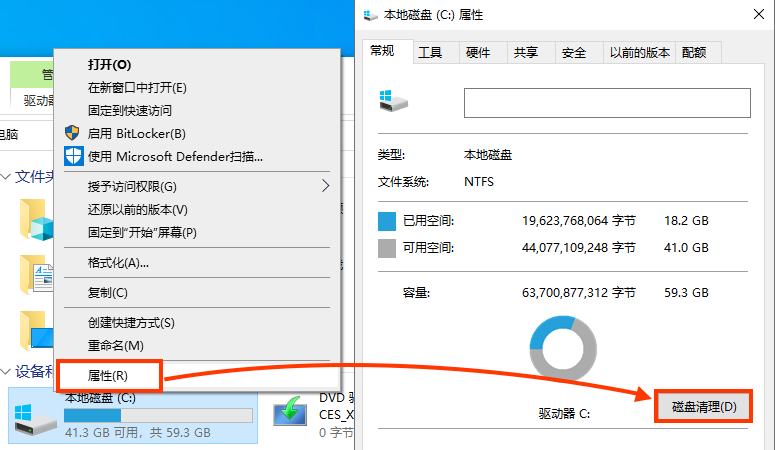This screenshot has width=775, height=450.
Task: Click the 本地磁盘 (C:) drive label in Explorer
Action: click(100, 398)
